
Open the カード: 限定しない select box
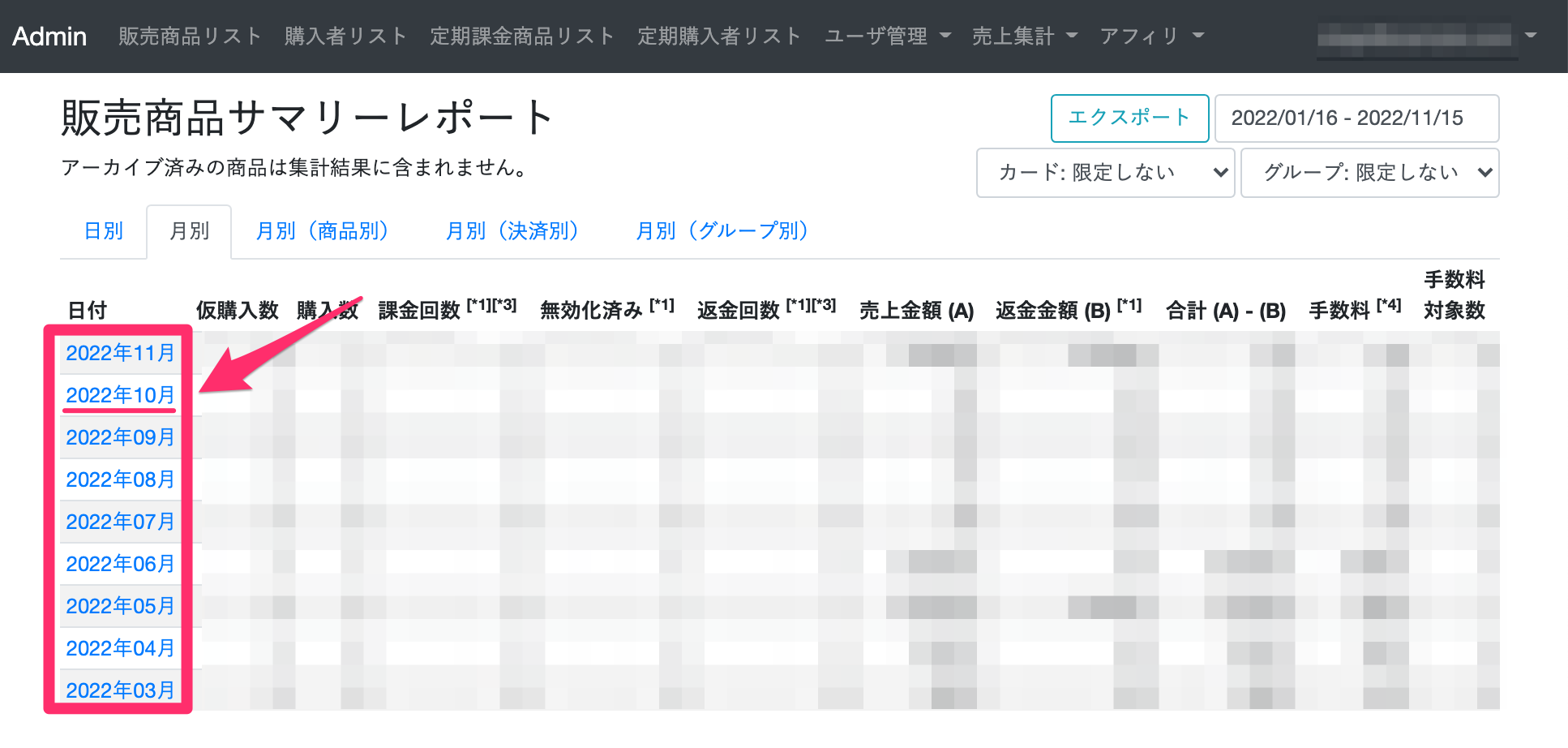1104,172
